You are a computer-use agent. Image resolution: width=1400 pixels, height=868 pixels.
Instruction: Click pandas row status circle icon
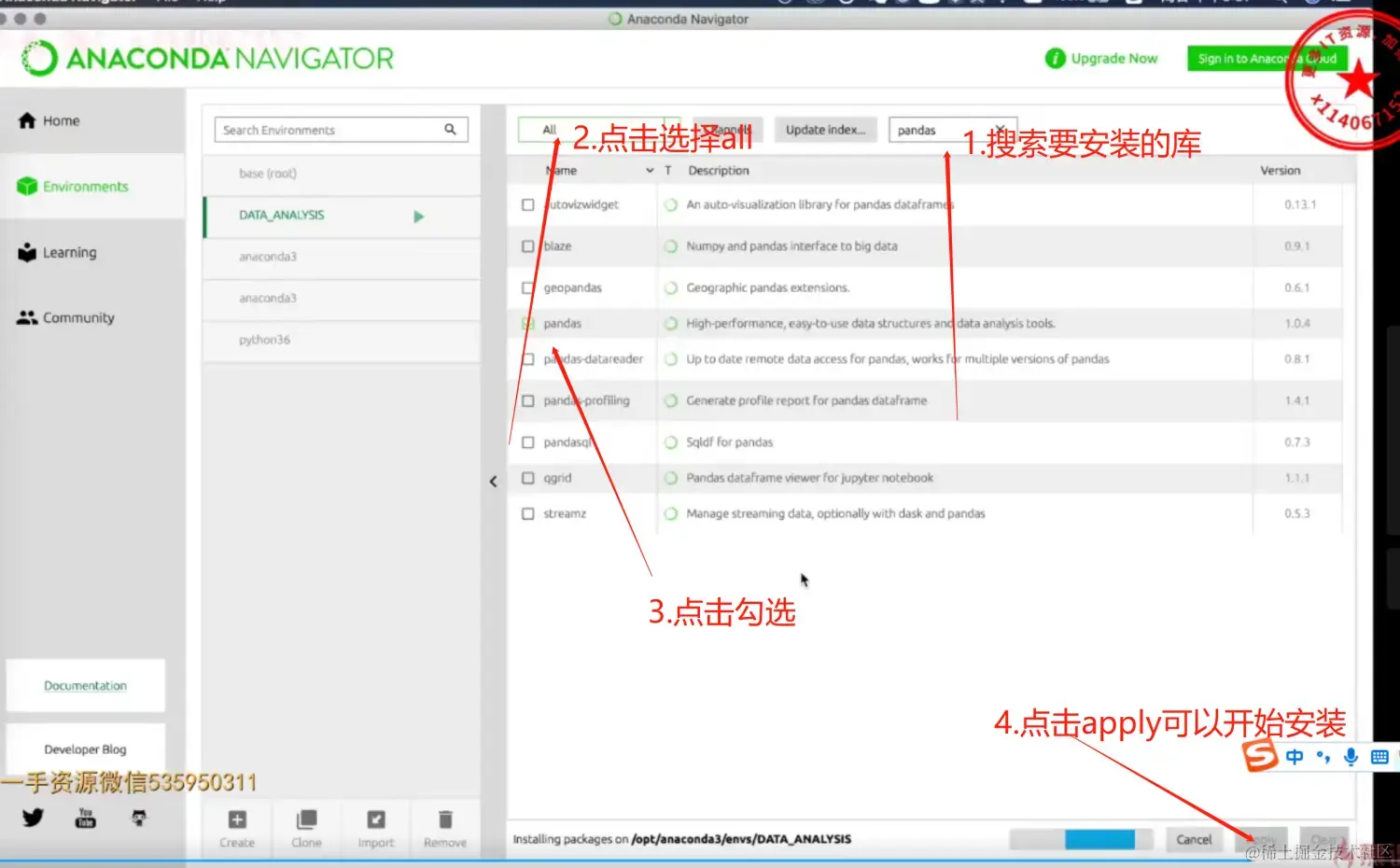[x=670, y=323]
